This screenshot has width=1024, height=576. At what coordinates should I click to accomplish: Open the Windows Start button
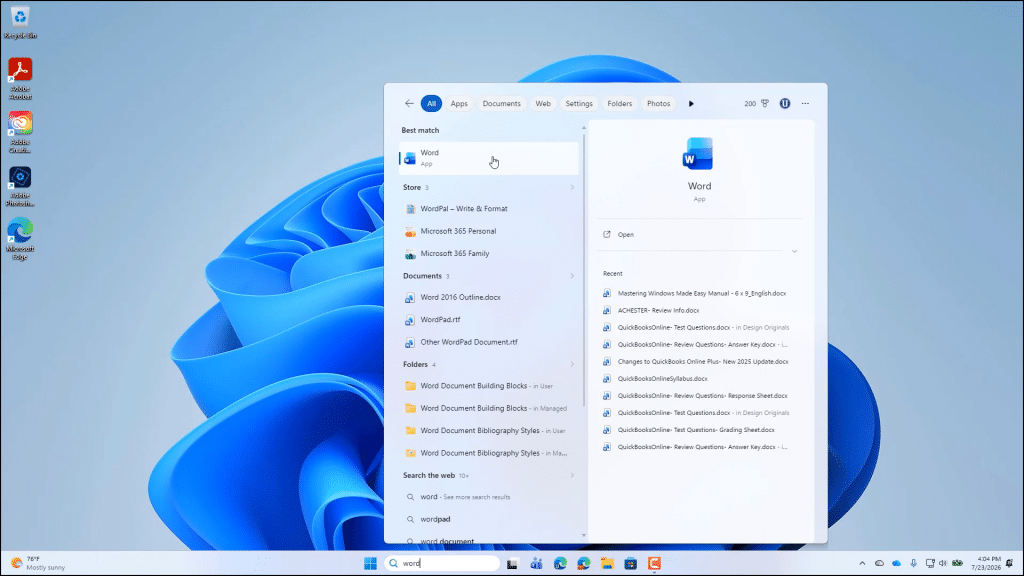coord(370,563)
